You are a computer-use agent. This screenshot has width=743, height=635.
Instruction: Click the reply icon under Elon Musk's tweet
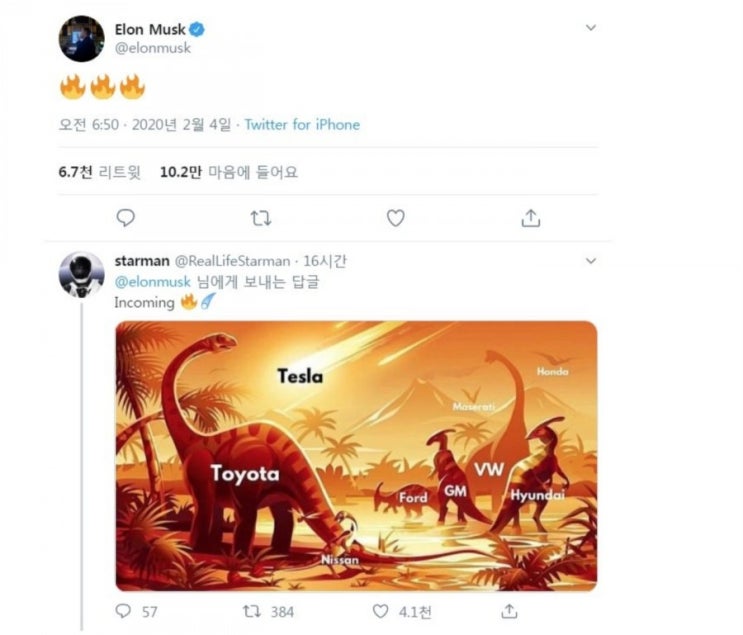pos(126,218)
